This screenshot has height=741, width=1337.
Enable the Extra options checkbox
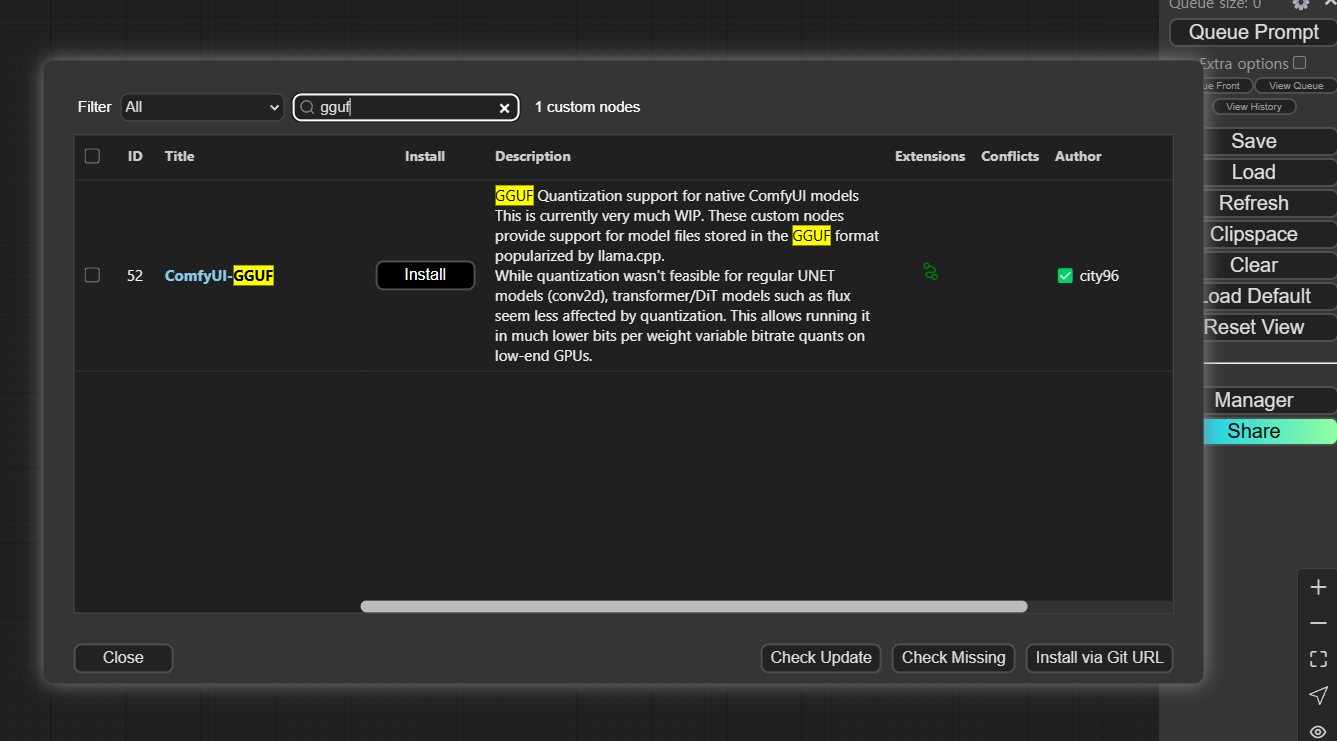pyautogui.click(x=1299, y=63)
